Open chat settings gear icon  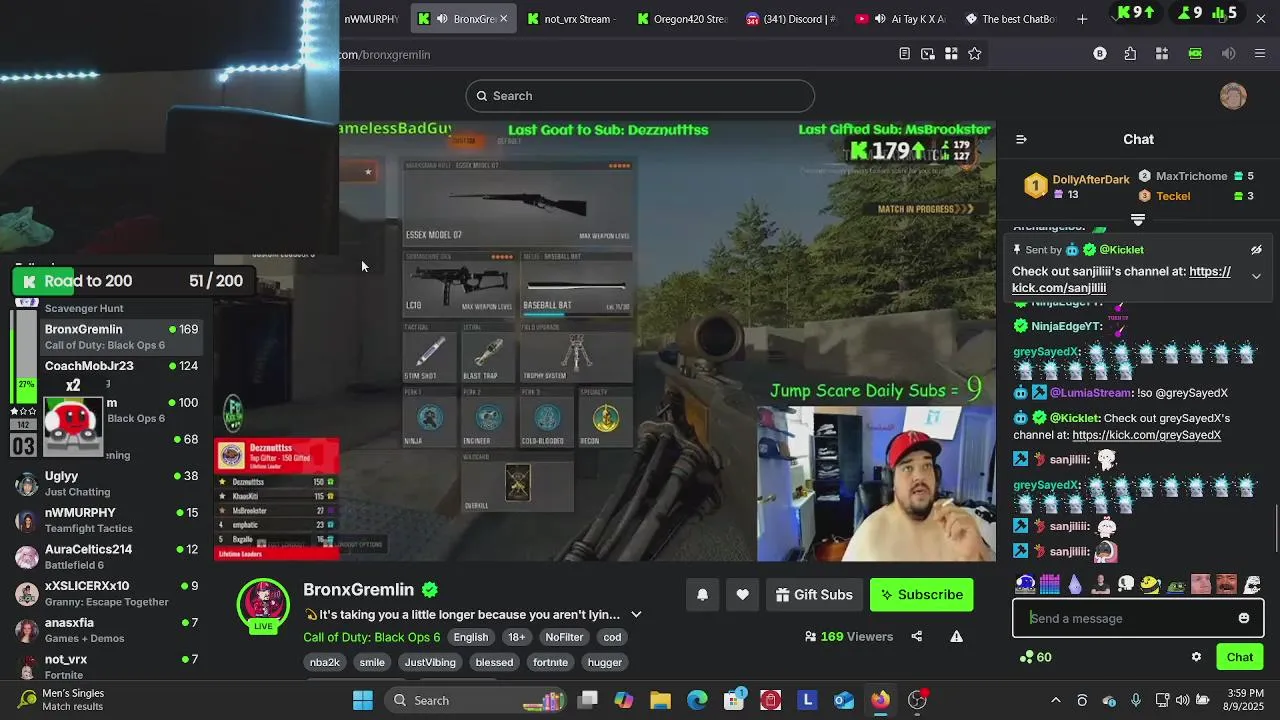click(x=1196, y=657)
